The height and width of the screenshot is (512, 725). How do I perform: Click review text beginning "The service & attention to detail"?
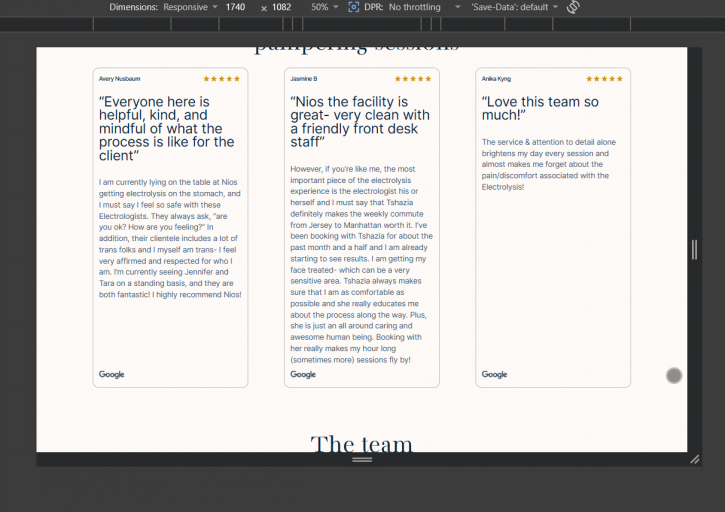click(x=548, y=164)
